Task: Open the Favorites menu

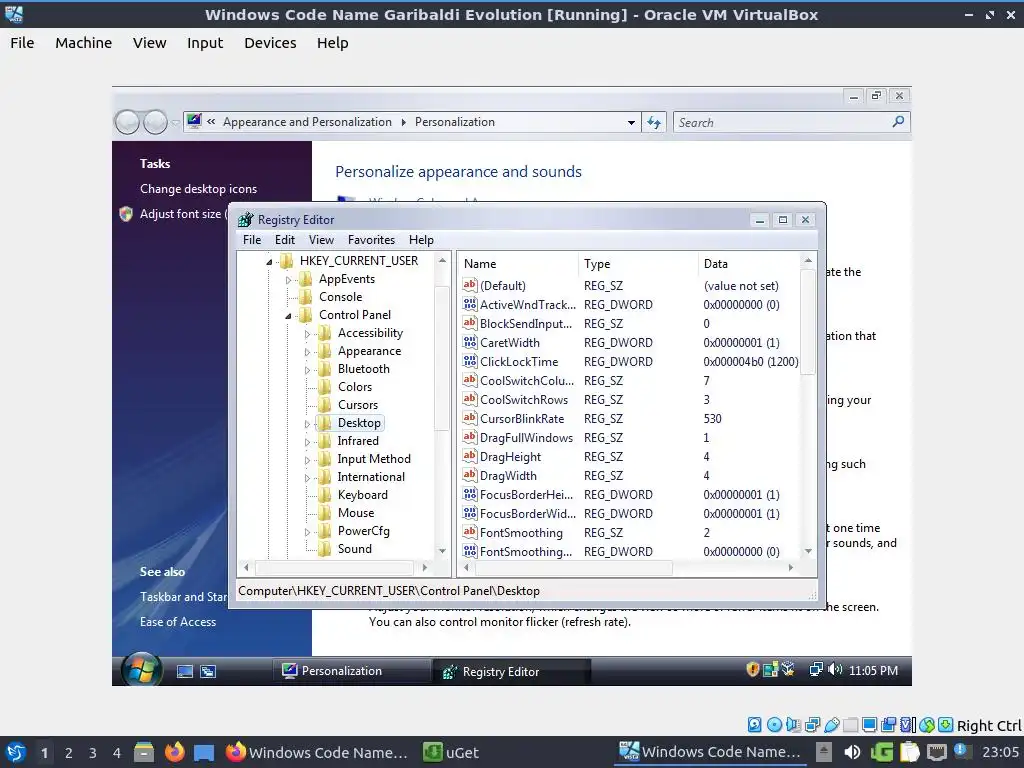Action: coord(371,240)
